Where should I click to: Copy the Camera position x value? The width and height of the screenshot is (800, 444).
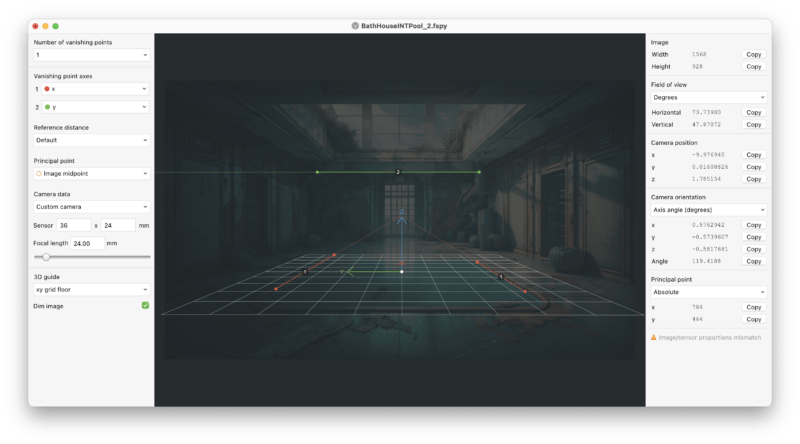pos(754,155)
